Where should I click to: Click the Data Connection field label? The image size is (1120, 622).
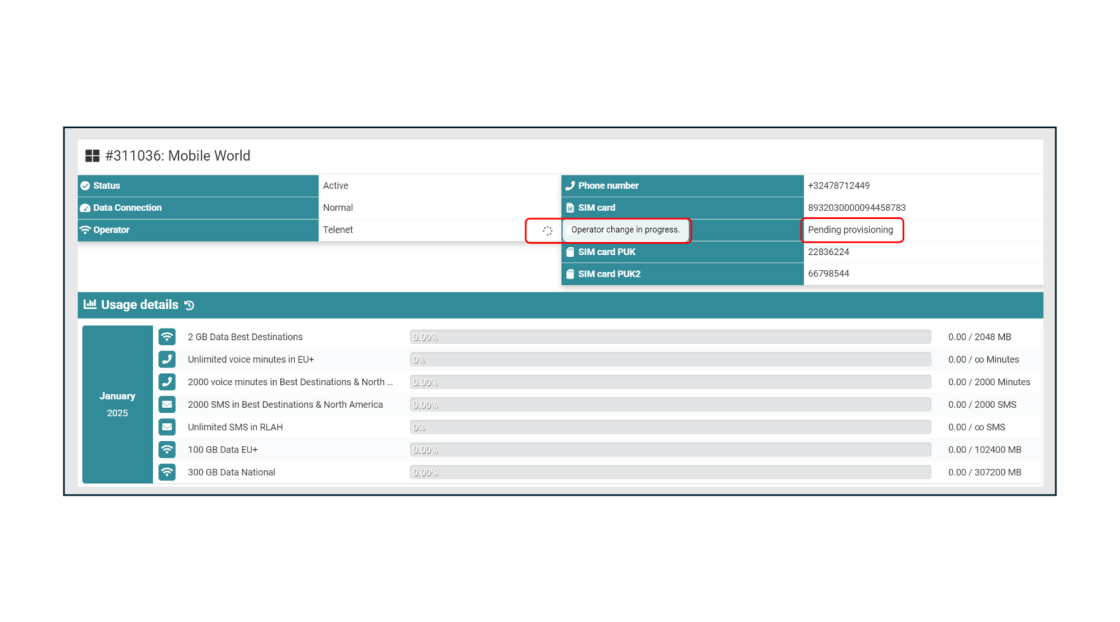[127, 208]
